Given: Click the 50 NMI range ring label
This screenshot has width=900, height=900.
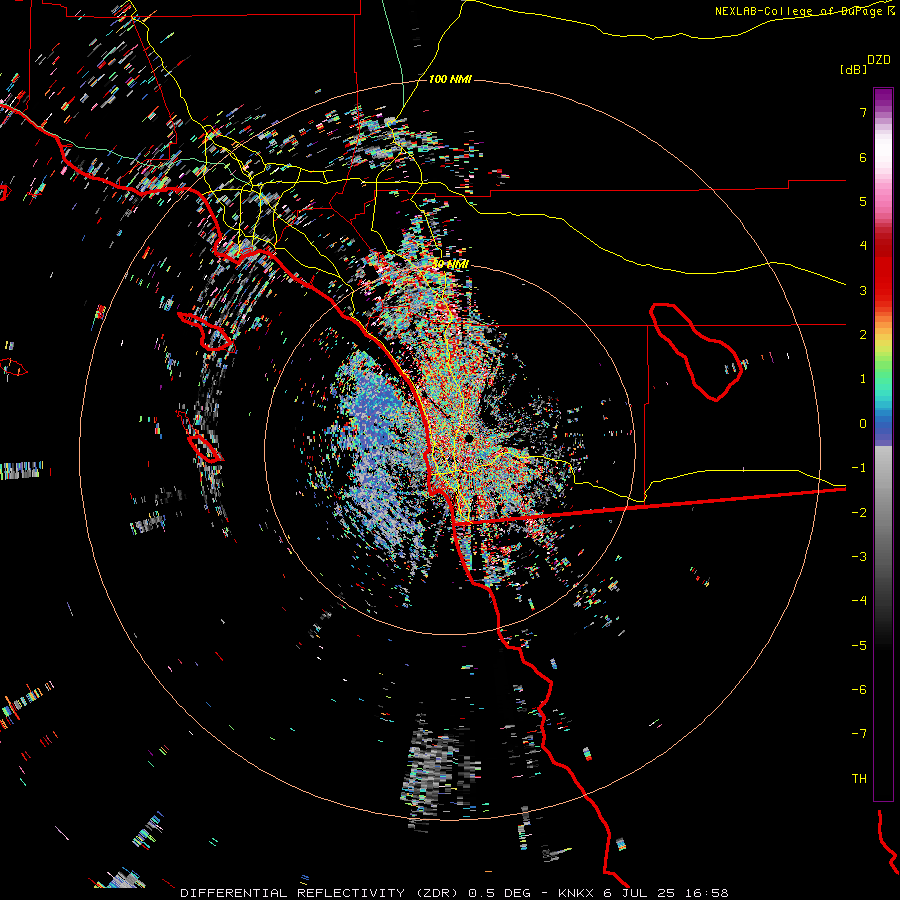Looking at the screenshot, I should coord(451,264).
